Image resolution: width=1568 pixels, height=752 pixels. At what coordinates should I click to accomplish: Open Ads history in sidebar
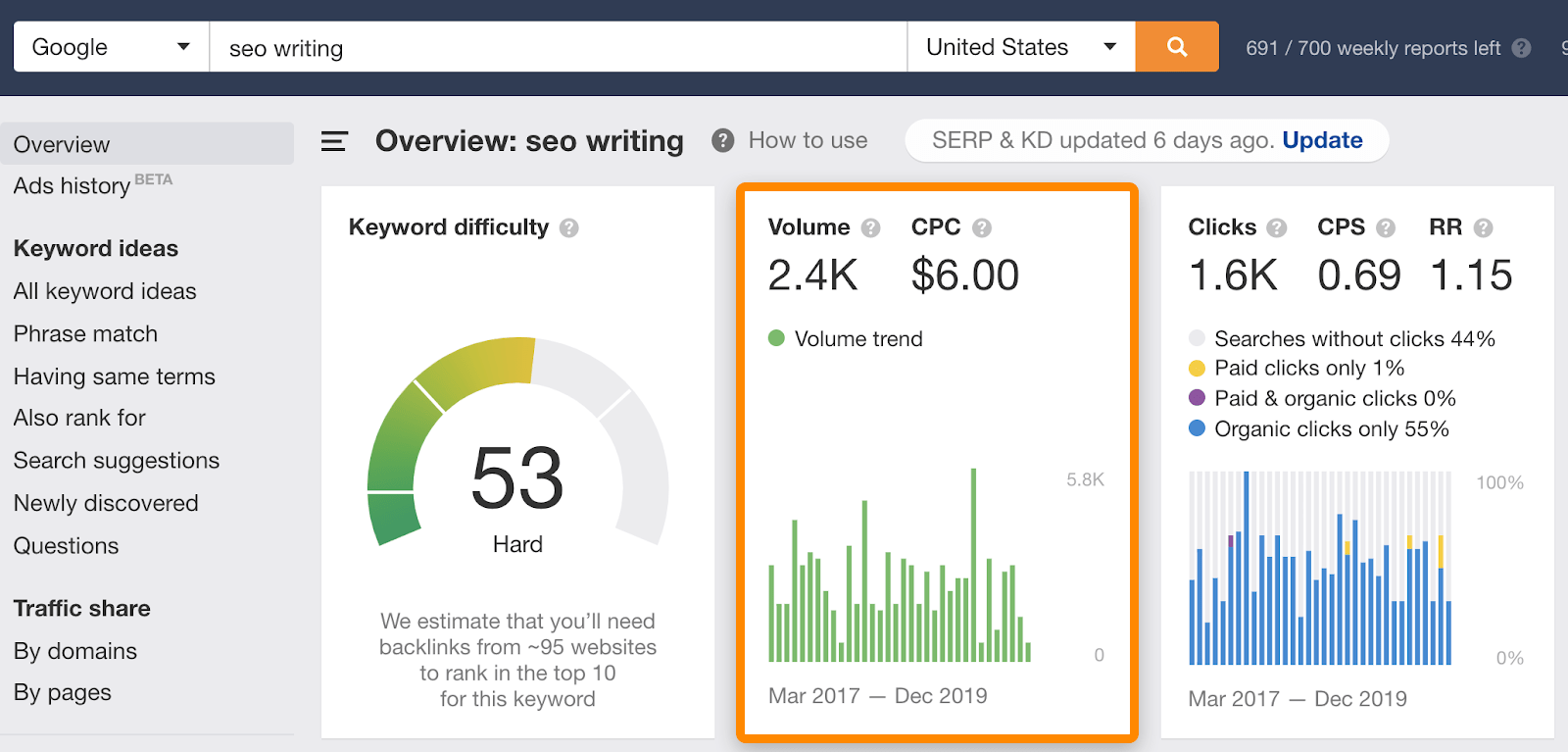tap(73, 185)
